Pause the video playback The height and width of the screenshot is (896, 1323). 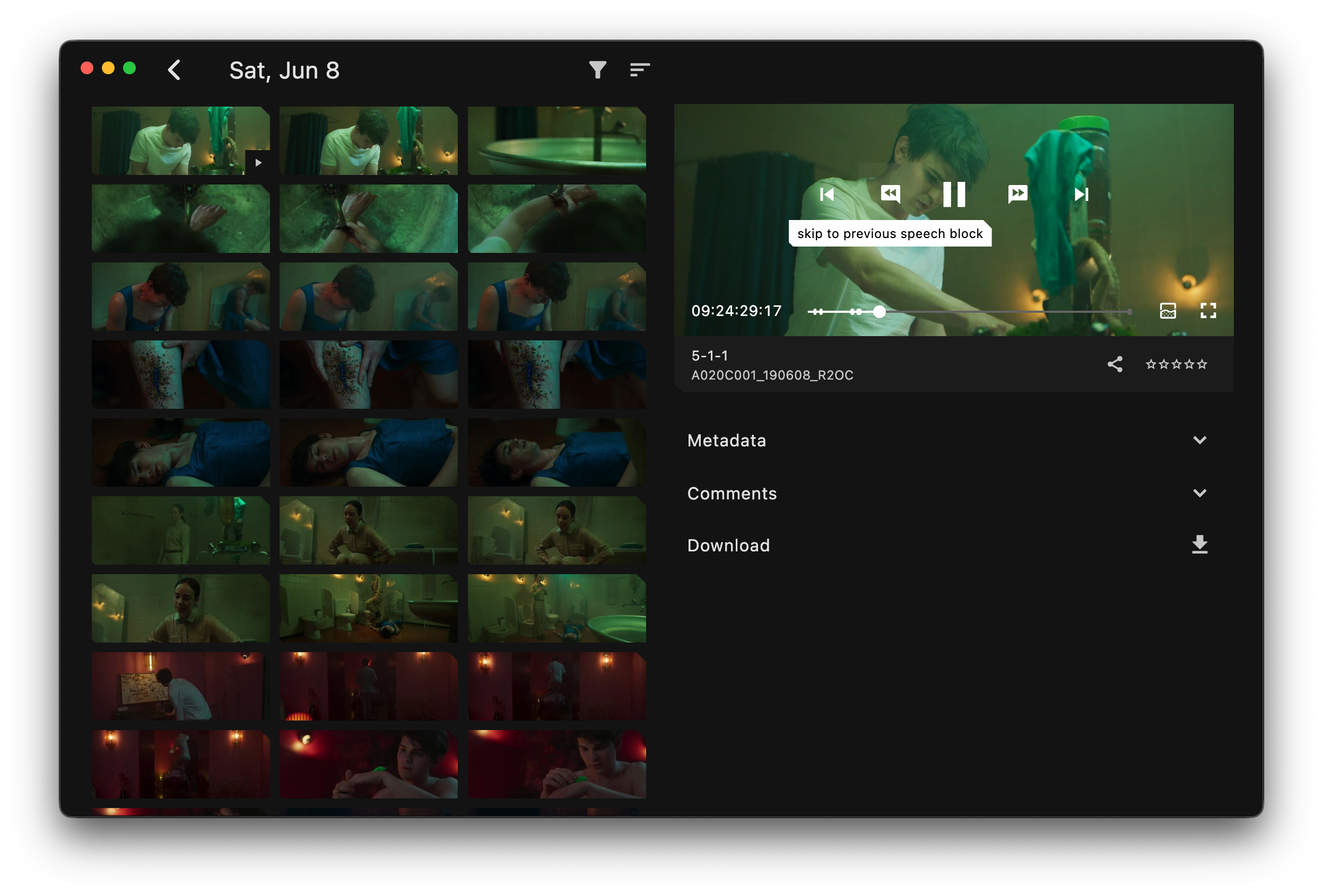954,194
